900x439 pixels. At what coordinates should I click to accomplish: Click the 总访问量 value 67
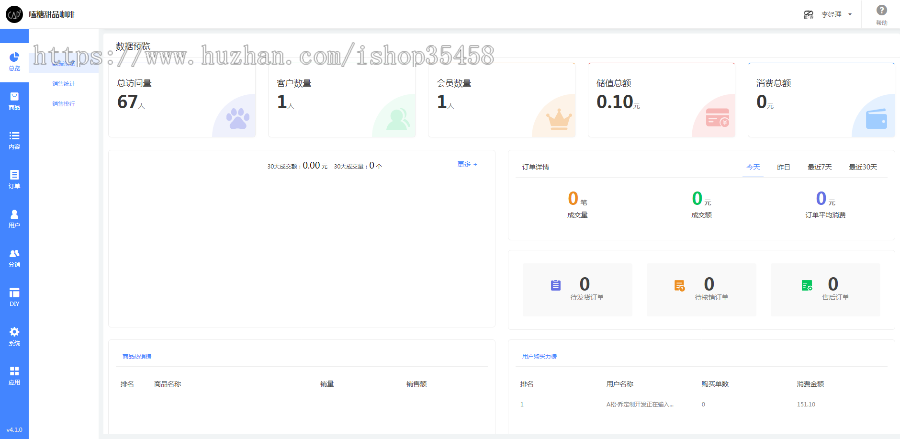(x=127, y=102)
